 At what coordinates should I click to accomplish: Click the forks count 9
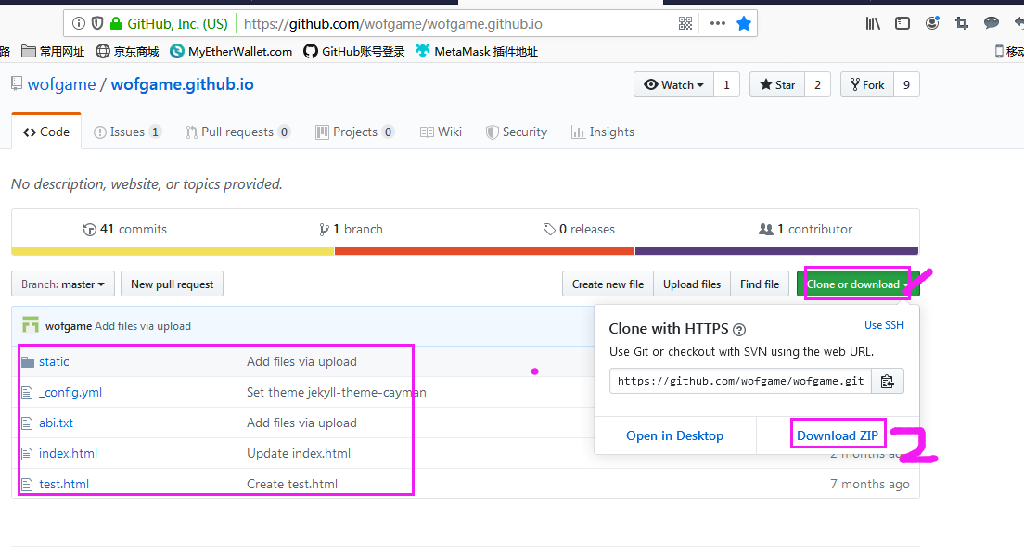pos(906,85)
